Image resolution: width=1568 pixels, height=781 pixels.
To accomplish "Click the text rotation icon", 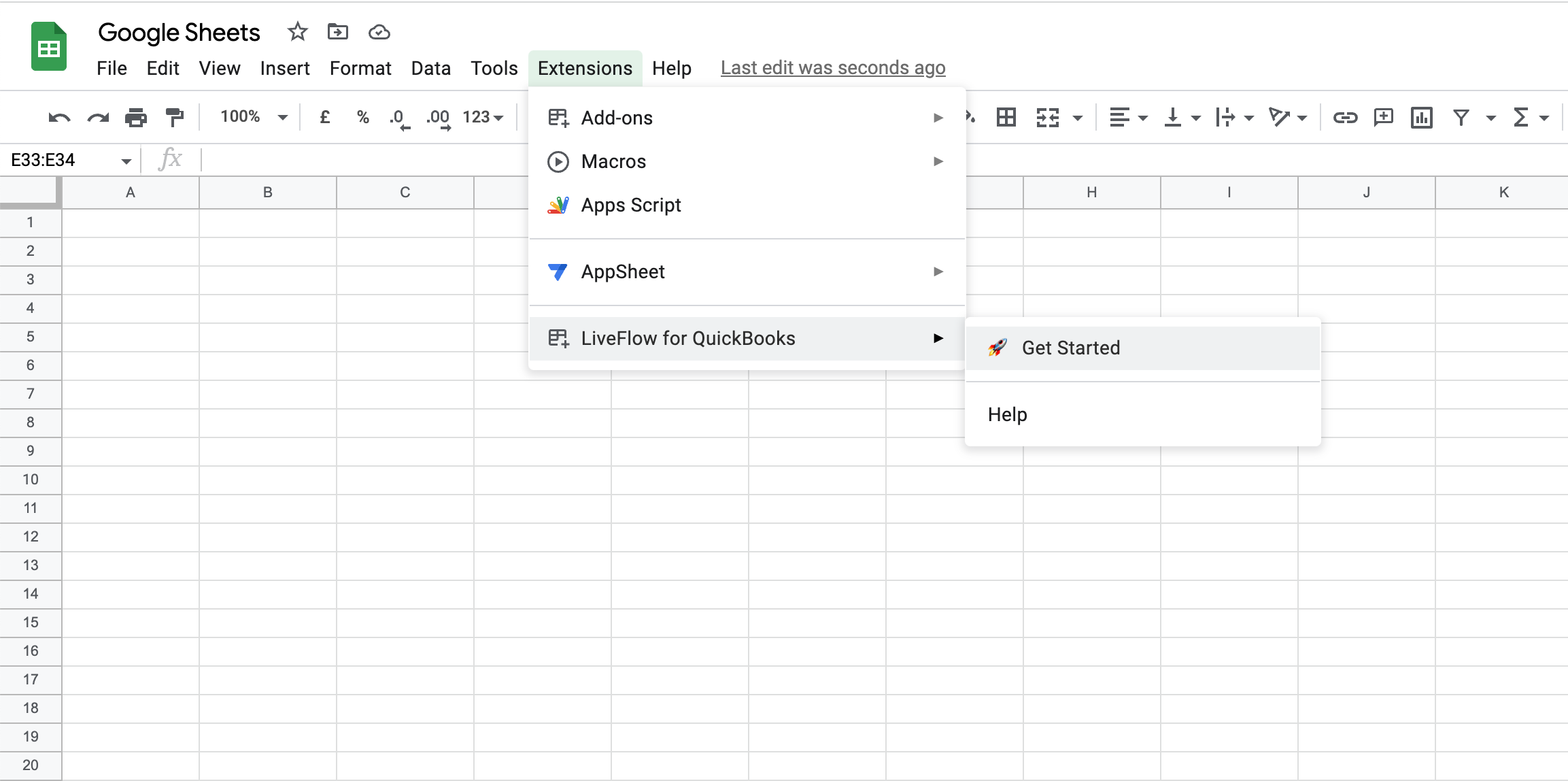I will (1278, 117).
